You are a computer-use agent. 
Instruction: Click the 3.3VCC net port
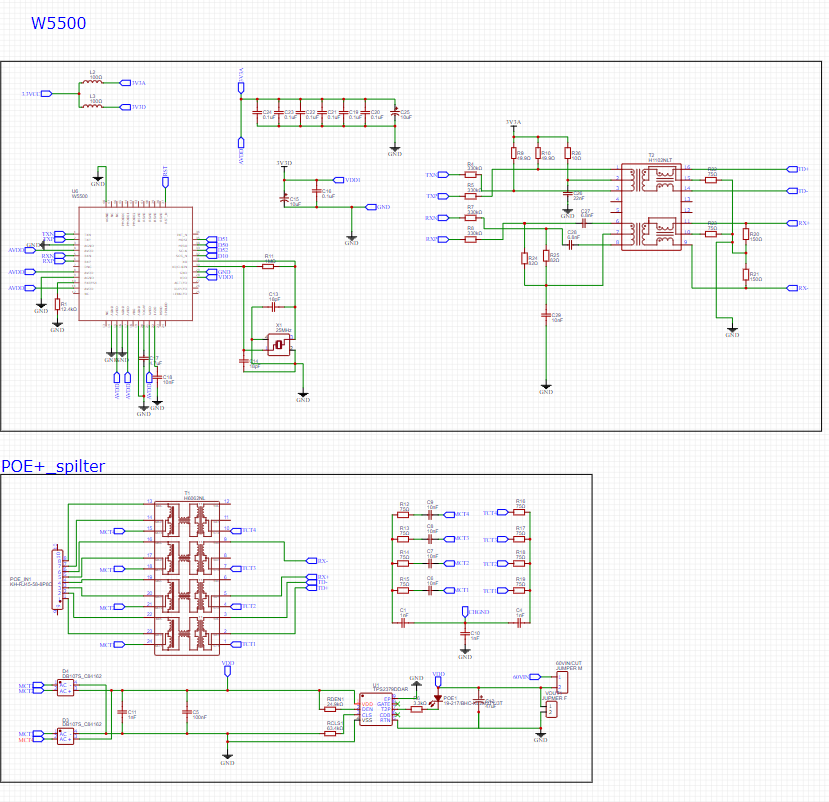[x=47, y=94]
